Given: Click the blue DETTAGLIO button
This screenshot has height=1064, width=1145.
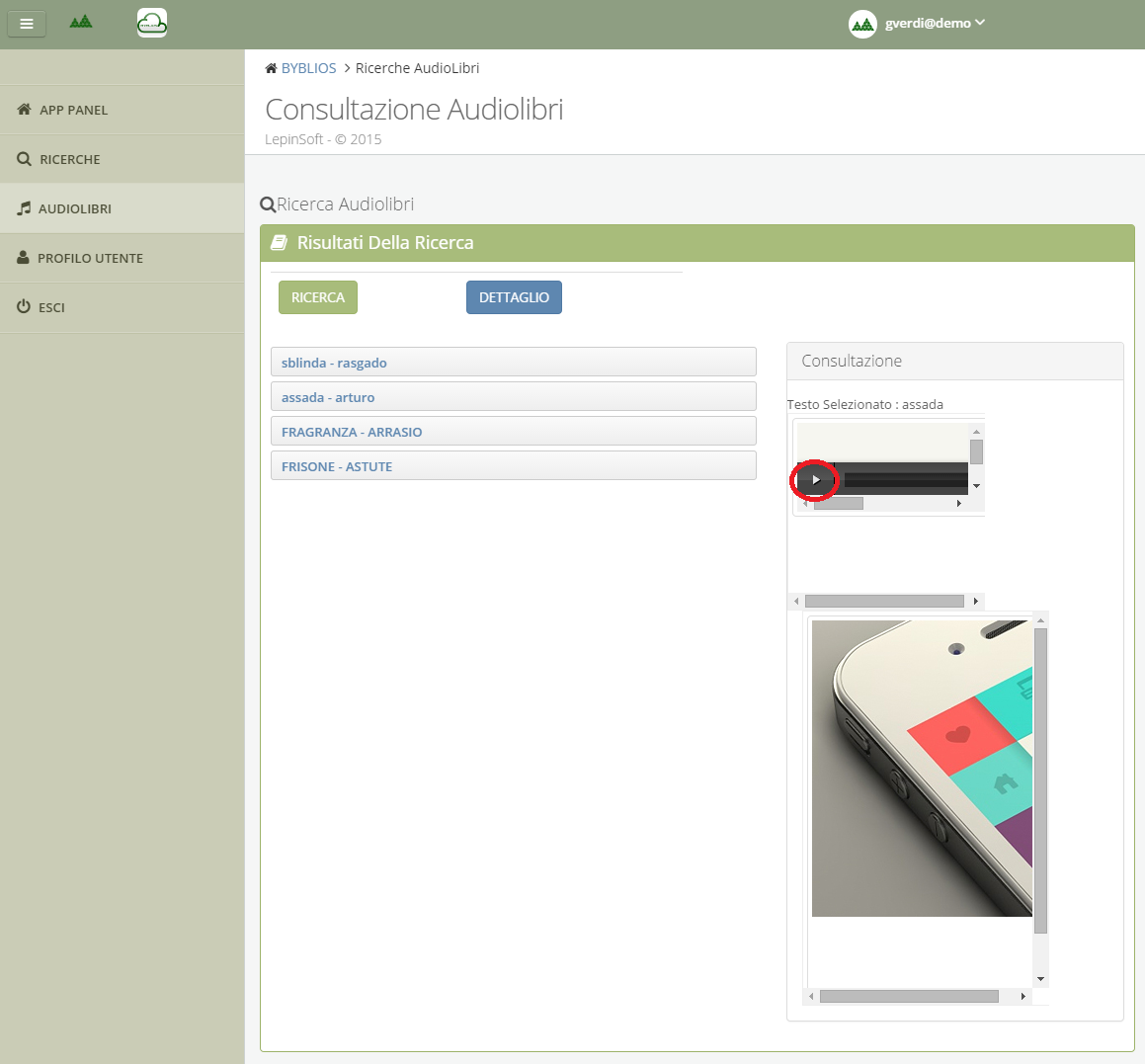Looking at the screenshot, I should click(514, 297).
